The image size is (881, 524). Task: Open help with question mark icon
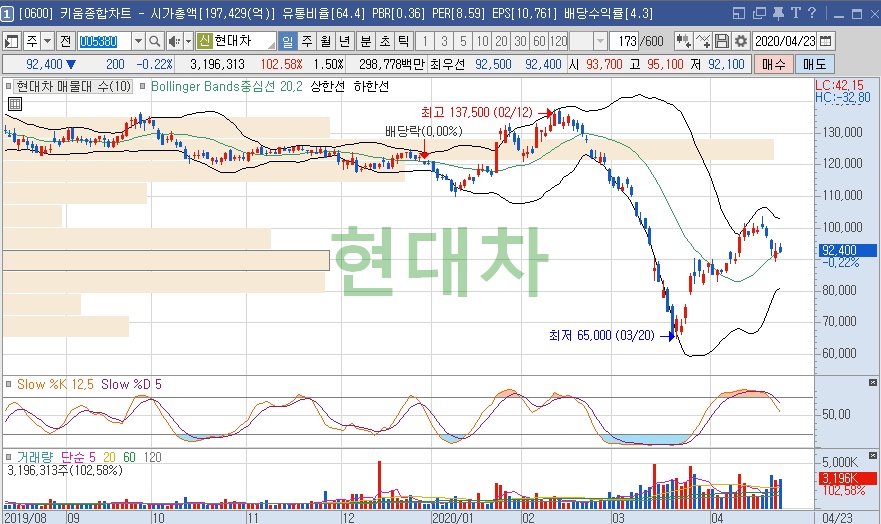pyautogui.click(x=812, y=13)
